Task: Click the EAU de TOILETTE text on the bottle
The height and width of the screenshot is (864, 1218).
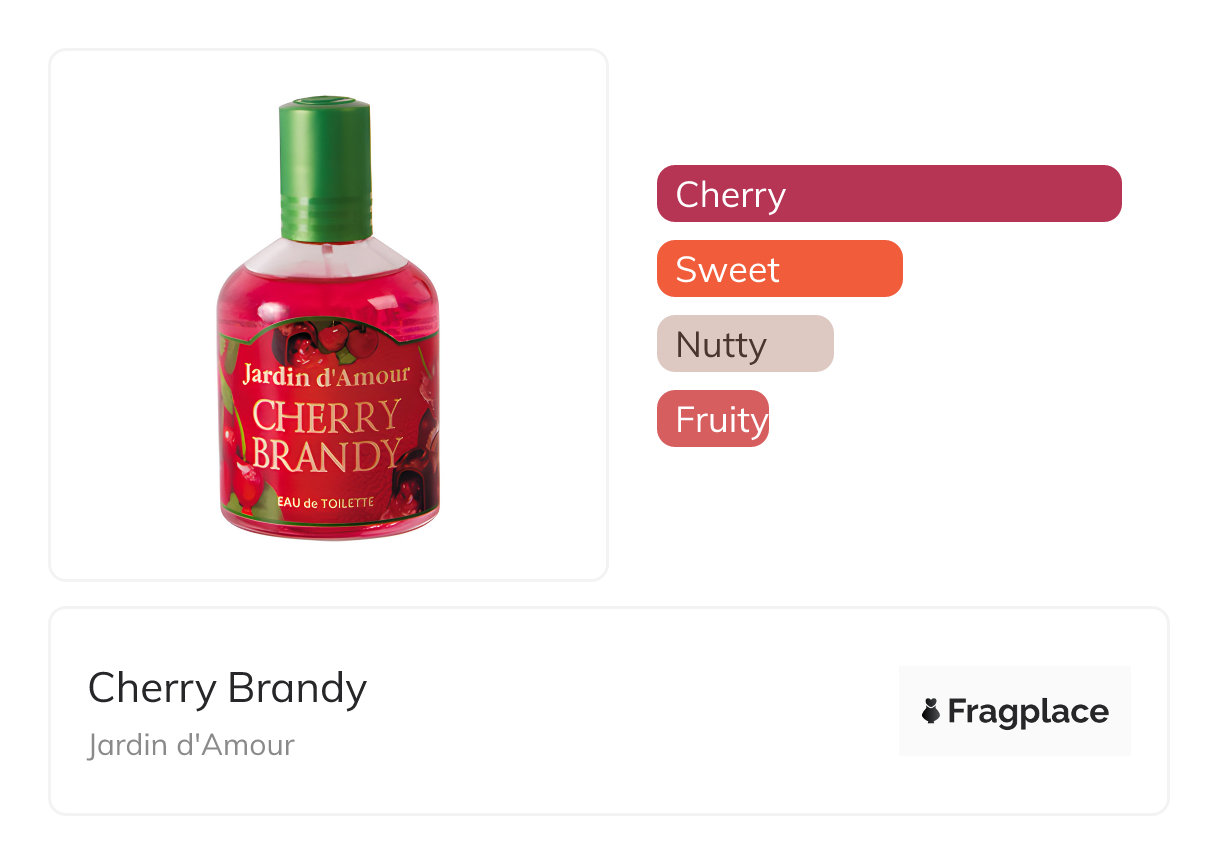Action: (326, 504)
